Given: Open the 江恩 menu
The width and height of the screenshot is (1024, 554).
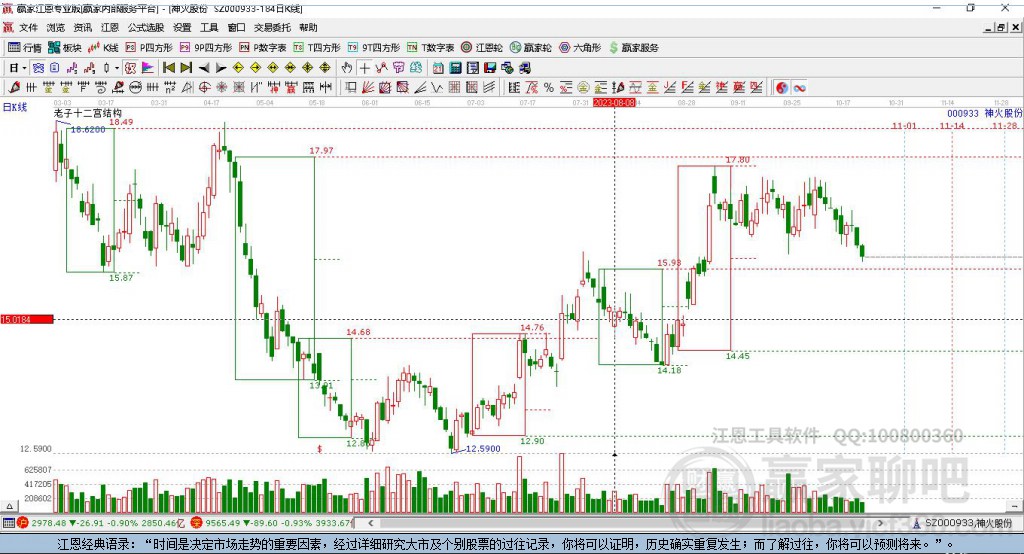Looking at the screenshot, I should [x=110, y=27].
